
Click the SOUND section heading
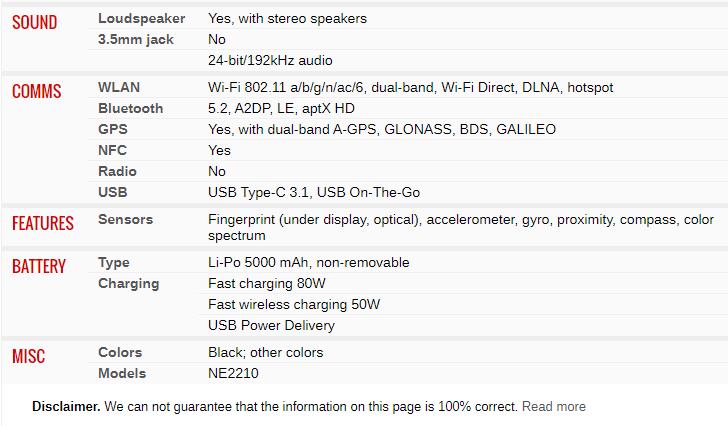pos(34,22)
